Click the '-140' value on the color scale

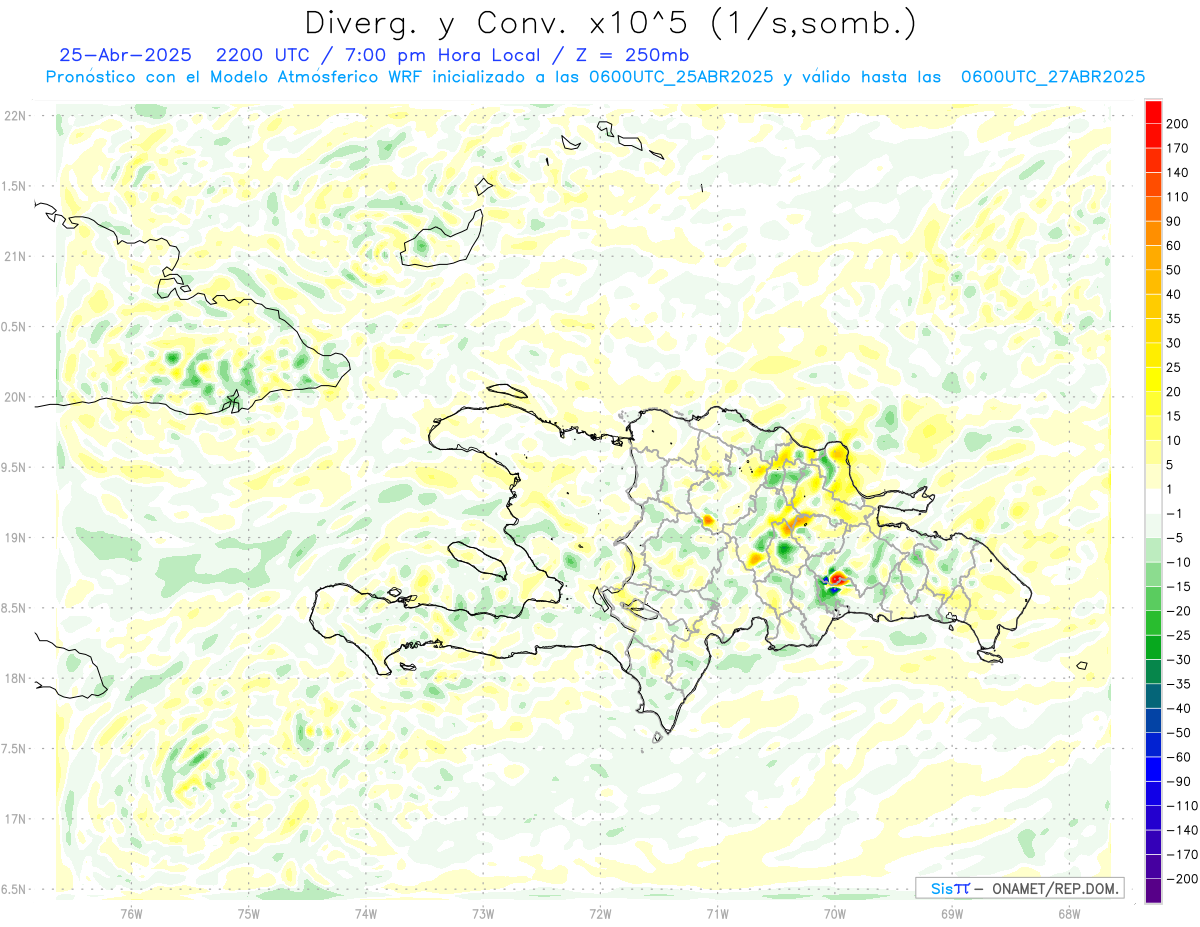point(1180,831)
